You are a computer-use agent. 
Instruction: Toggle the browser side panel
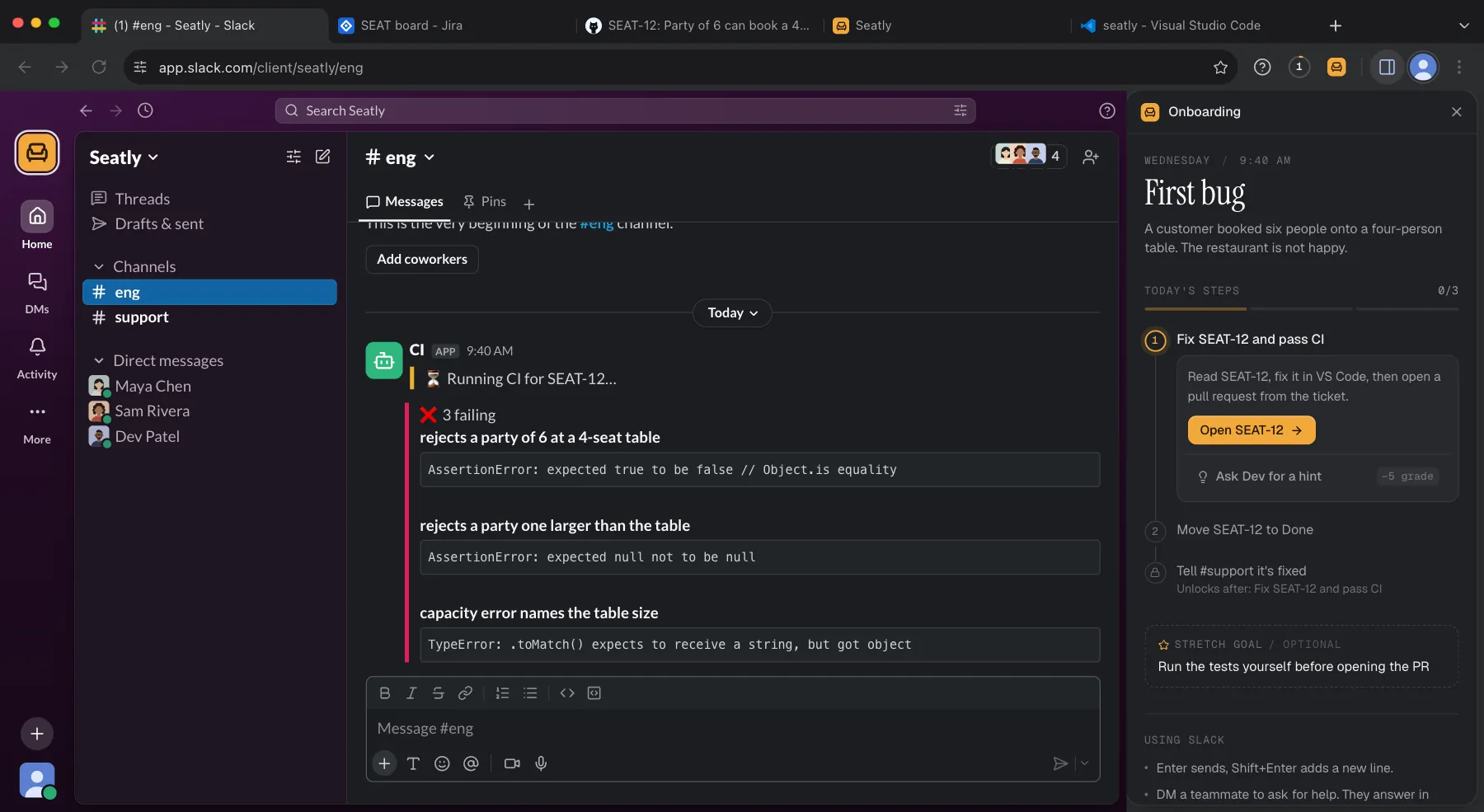click(x=1388, y=68)
